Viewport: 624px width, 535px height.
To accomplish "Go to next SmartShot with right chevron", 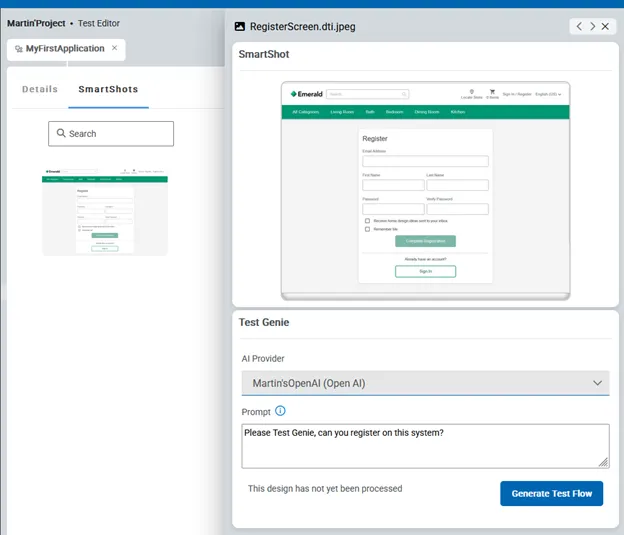I will 593,26.
